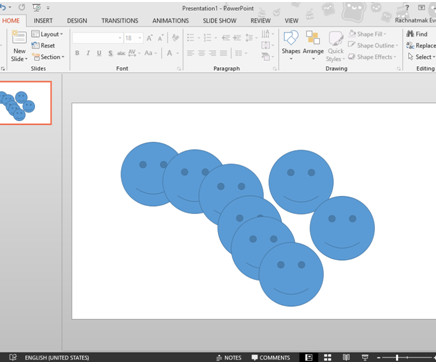Align text right
The image size is (436, 364).
pos(212,53)
